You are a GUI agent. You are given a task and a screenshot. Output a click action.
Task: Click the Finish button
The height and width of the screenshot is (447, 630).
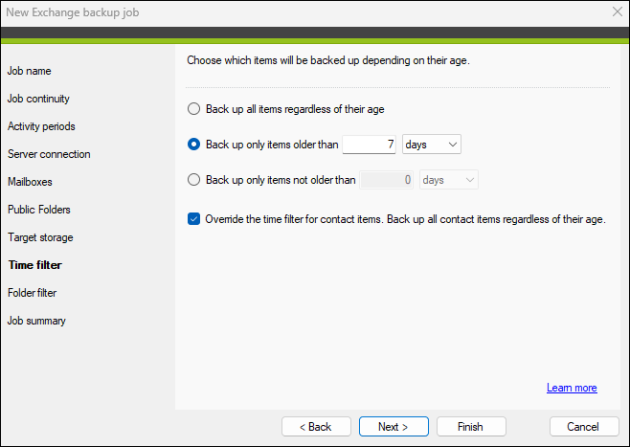[x=471, y=427]
